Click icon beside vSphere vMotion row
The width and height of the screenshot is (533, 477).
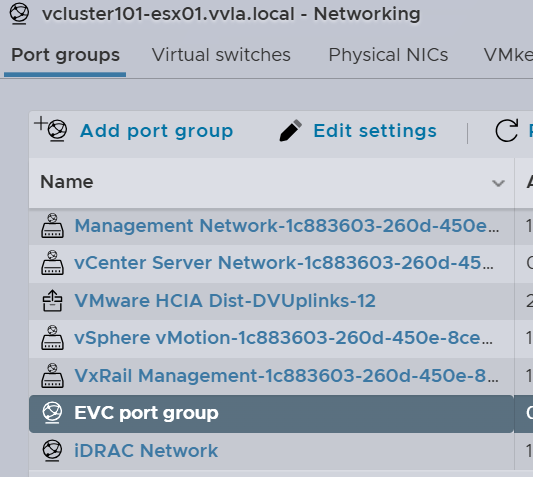click(52, 338)
